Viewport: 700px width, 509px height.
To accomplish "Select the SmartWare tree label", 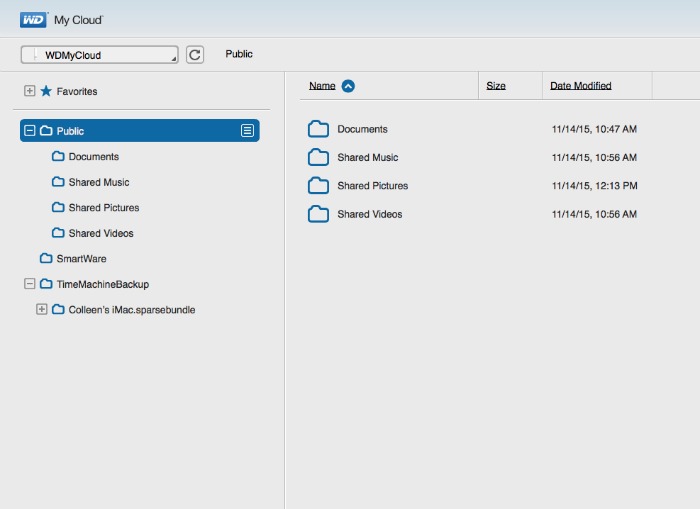I will pyautogui.click(x=81, y=259).
